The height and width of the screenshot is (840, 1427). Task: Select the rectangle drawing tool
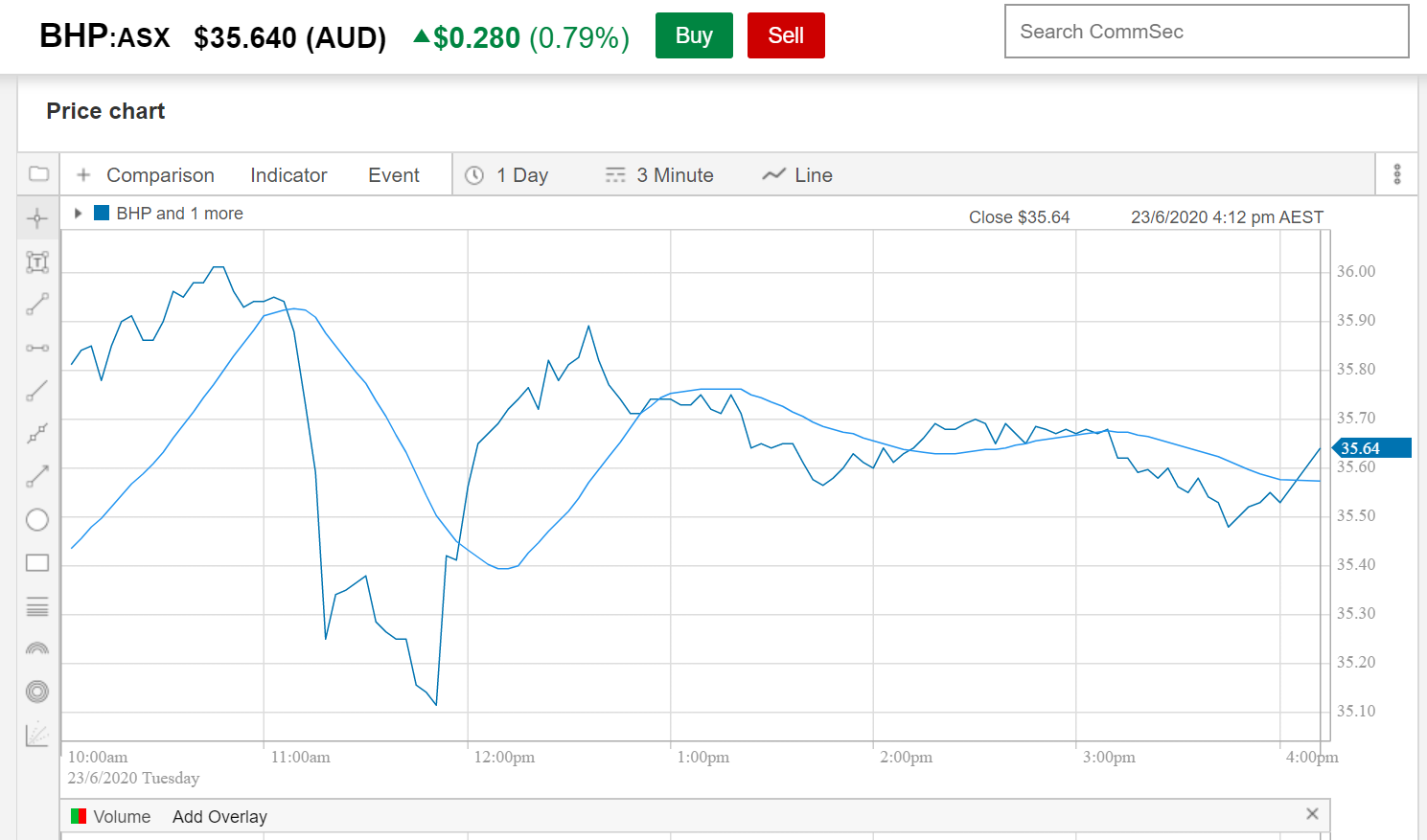coord(37,563)
